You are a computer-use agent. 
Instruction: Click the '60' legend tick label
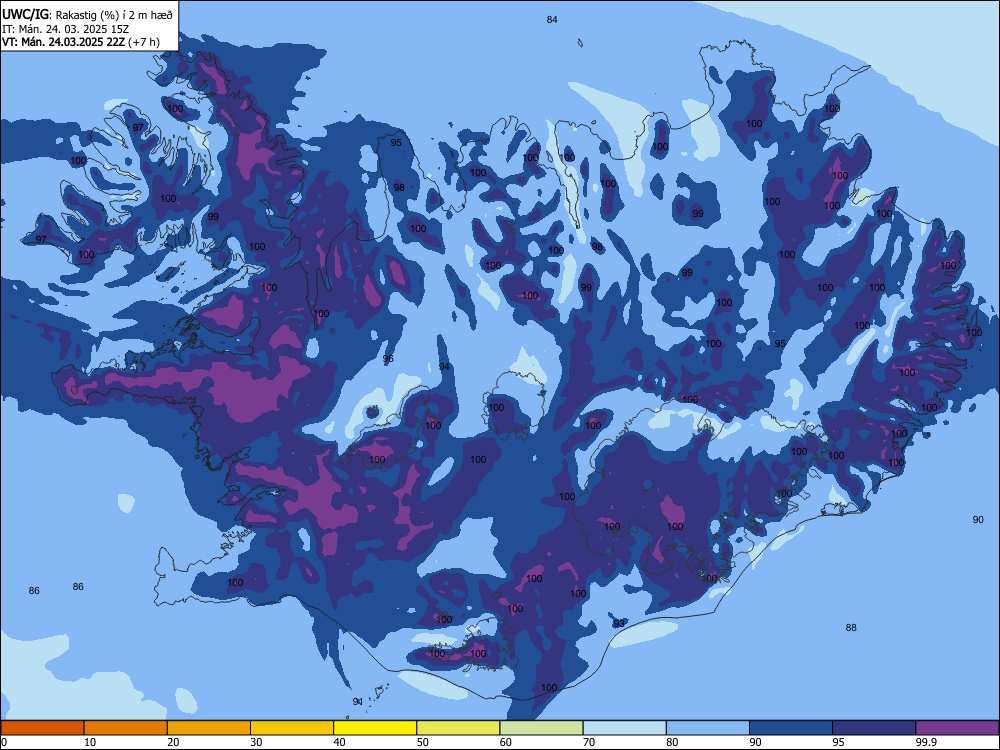tap(506, 742)
